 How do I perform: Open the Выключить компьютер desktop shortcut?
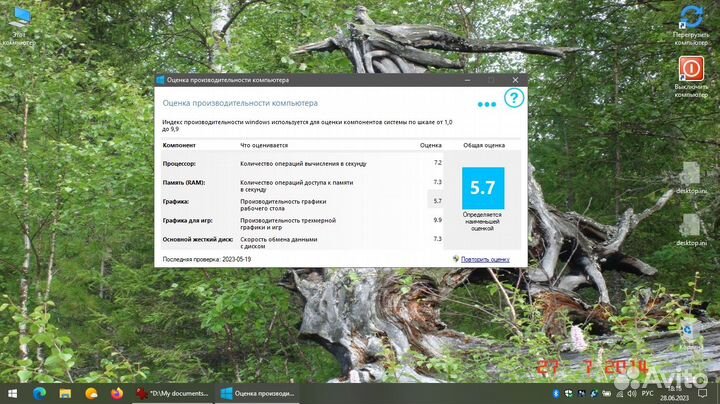tap(691, 77)
